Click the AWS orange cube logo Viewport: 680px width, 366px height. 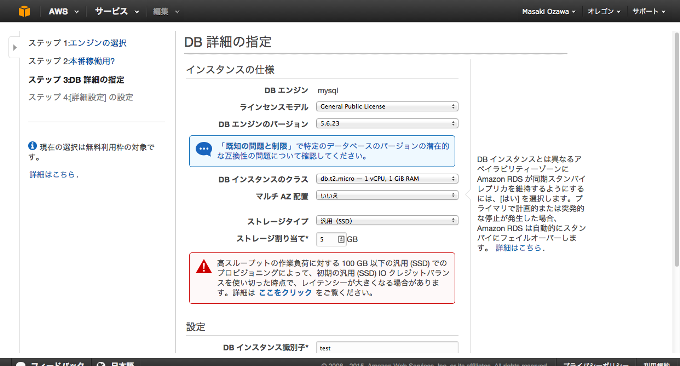24,11
